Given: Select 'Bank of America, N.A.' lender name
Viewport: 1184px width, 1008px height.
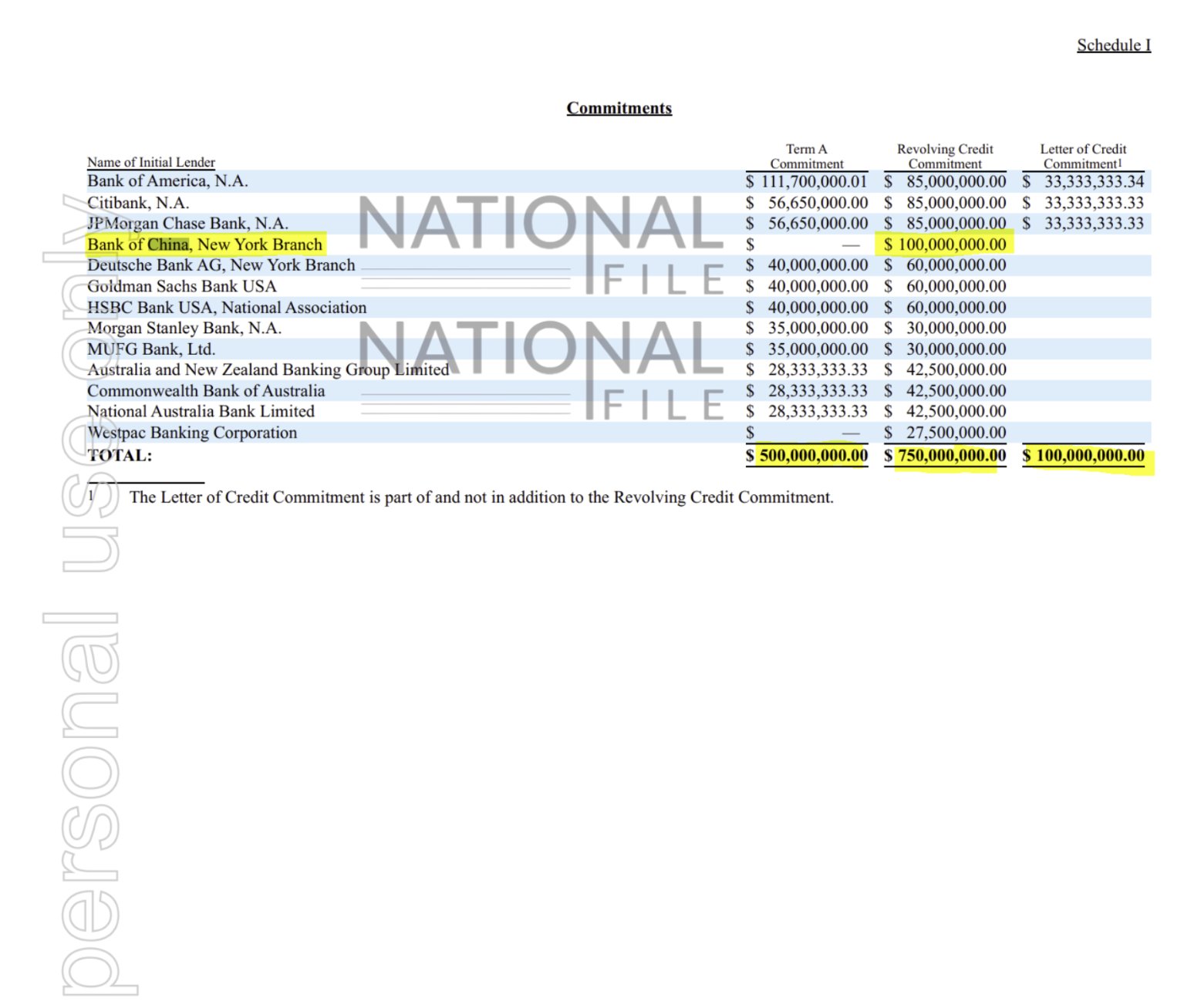Looking at the screenshot, I should tap(167, 181).
